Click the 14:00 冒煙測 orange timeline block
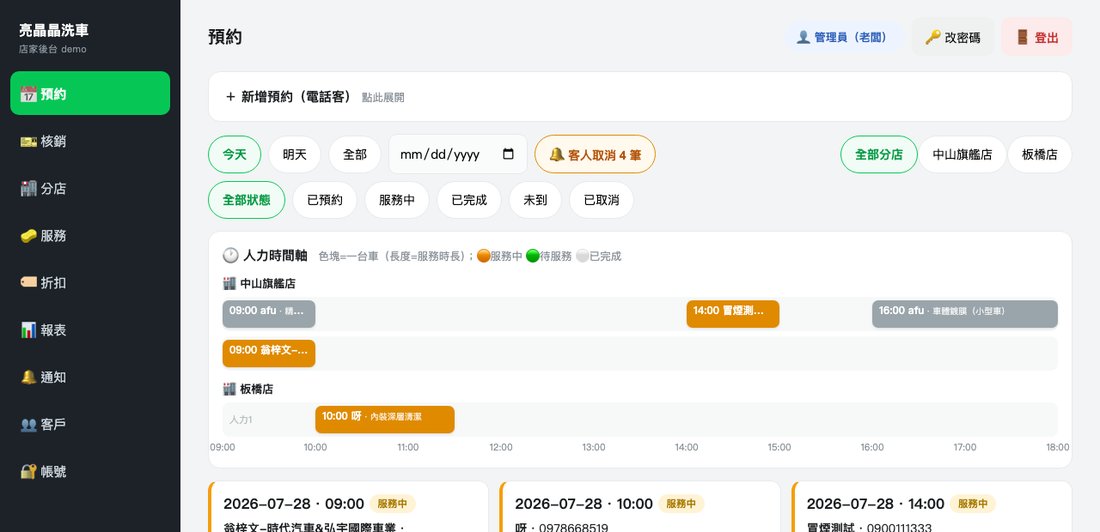This screenshot has width=1100, height=532. 732,314
